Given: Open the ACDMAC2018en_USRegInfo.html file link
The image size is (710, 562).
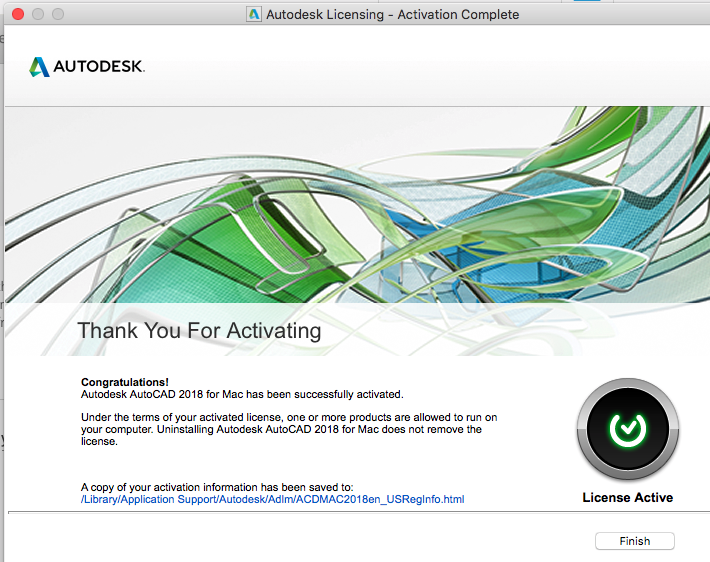Looking at the screenshot, I should (273, 499).
